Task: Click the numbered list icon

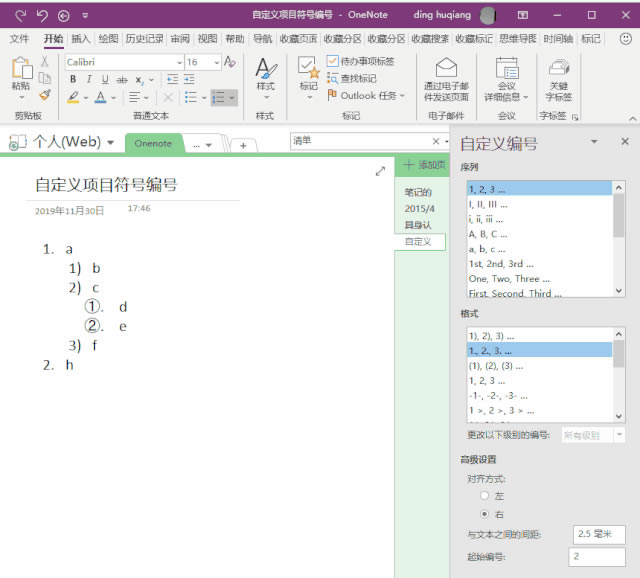Action: [218, 98]
